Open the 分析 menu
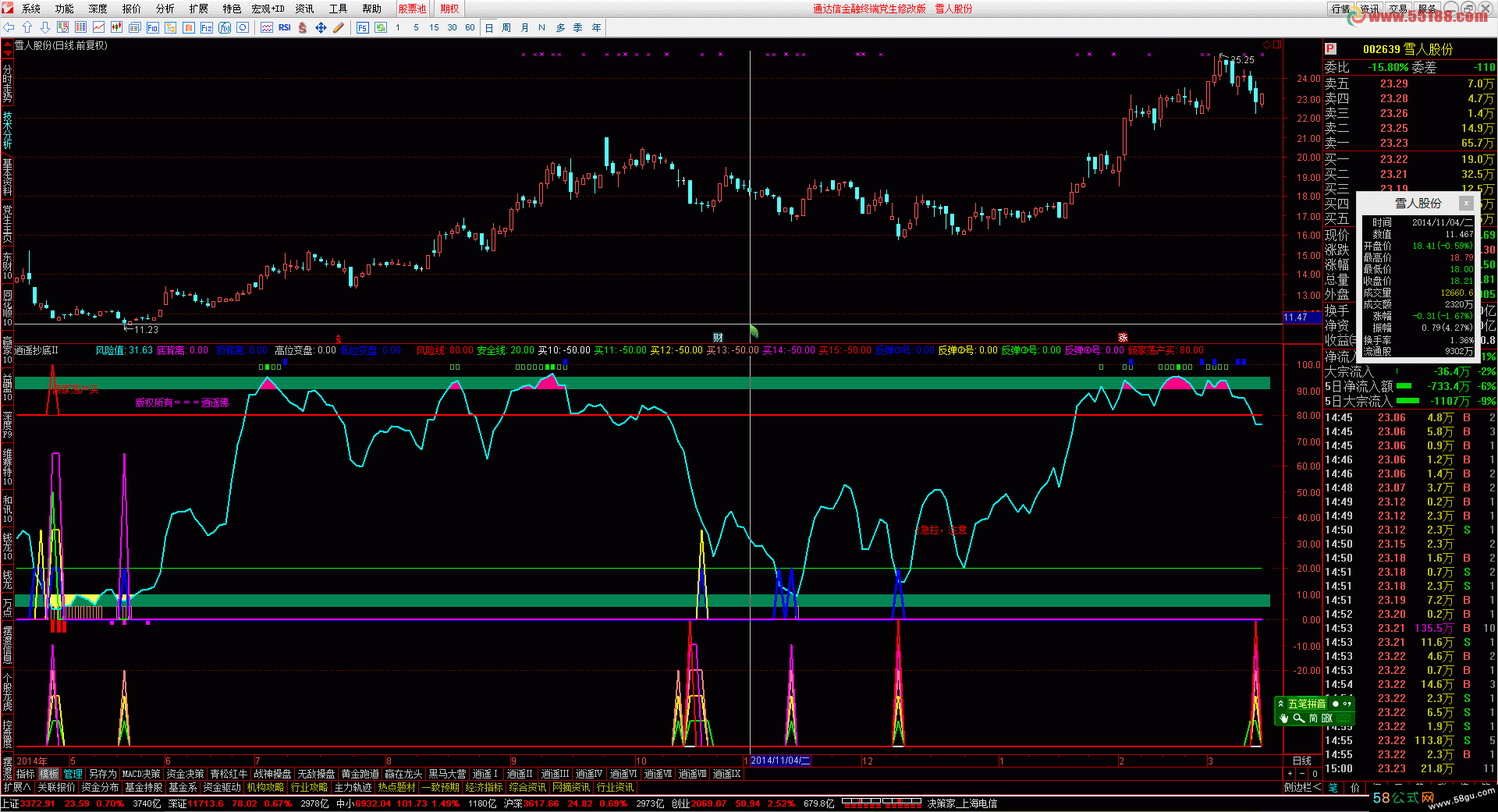This screenshot has width=1498, height=812. [x=165, y=9]
